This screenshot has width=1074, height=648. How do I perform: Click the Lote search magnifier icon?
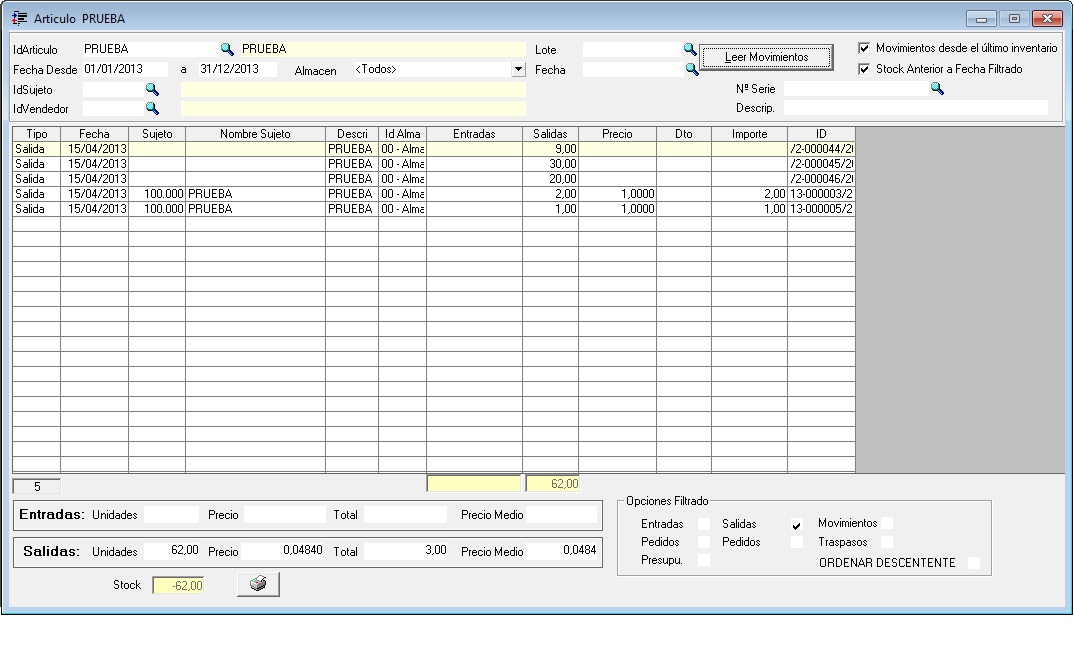690,49
